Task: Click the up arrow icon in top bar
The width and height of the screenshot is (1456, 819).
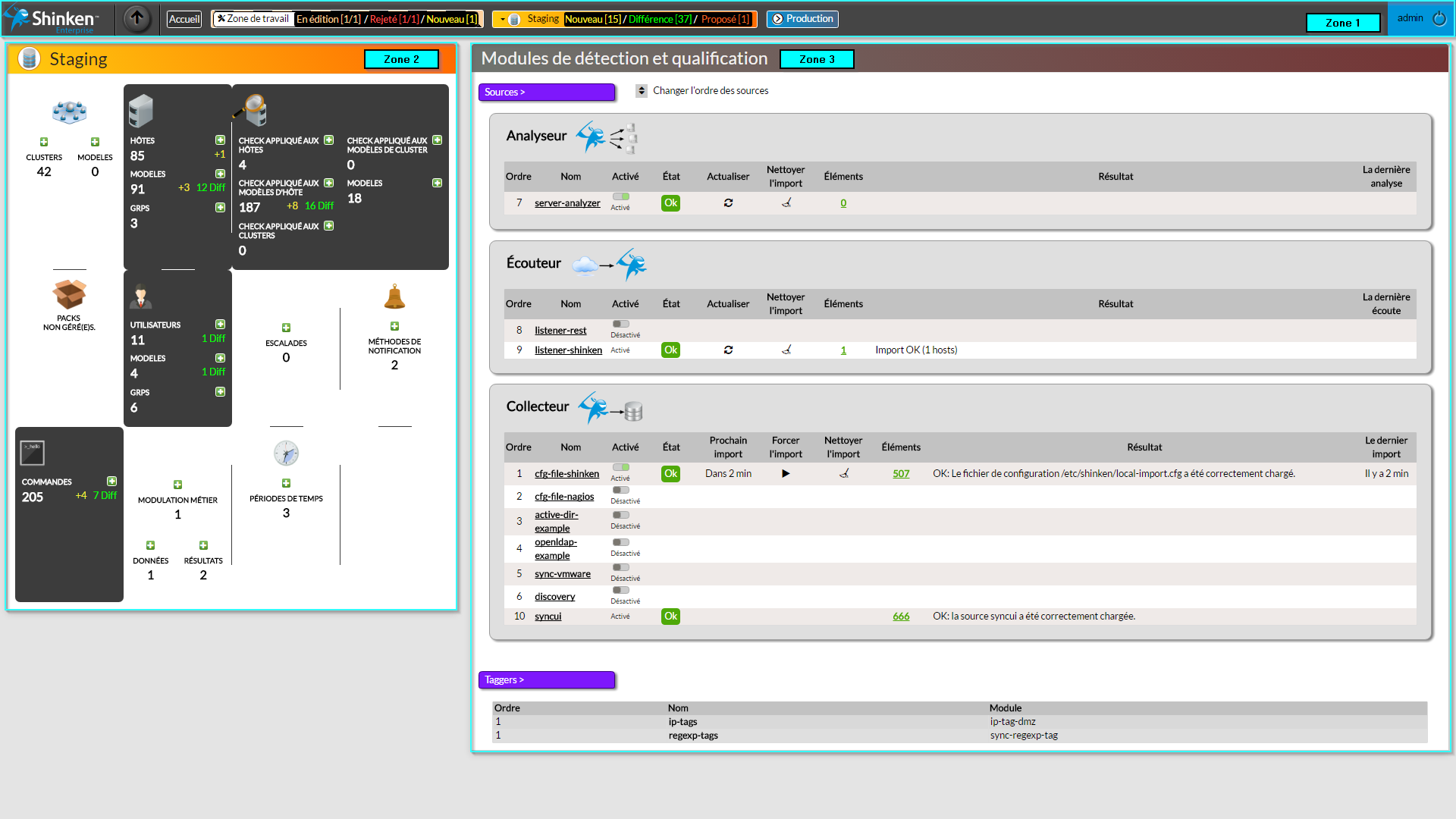Action: (137, 18)
